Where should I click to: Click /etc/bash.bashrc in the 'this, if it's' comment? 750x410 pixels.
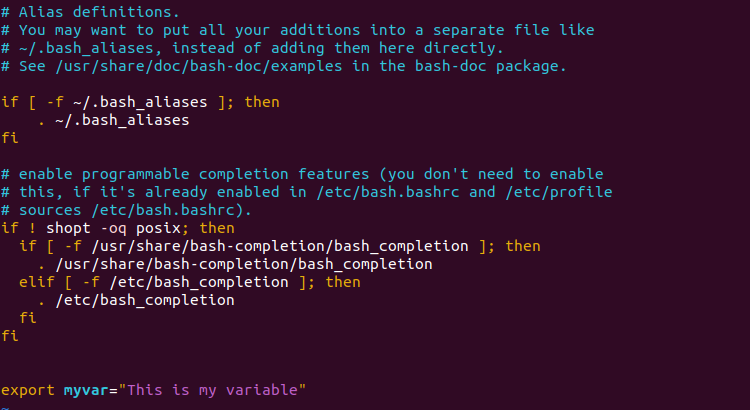coord(387,192)
